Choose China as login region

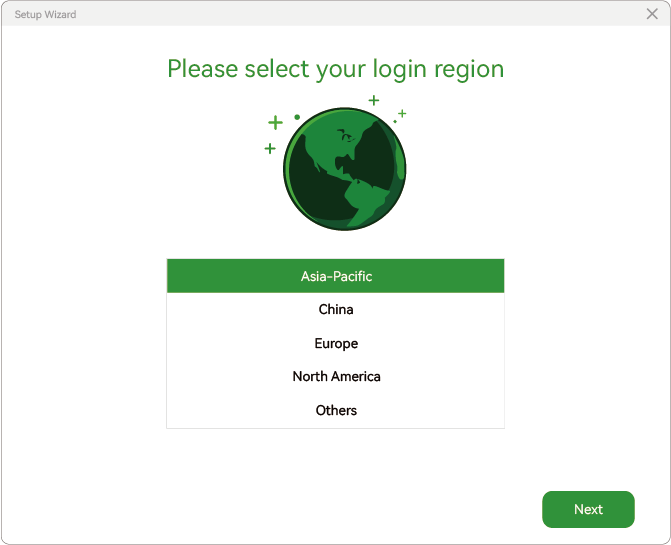click(336, 309)
